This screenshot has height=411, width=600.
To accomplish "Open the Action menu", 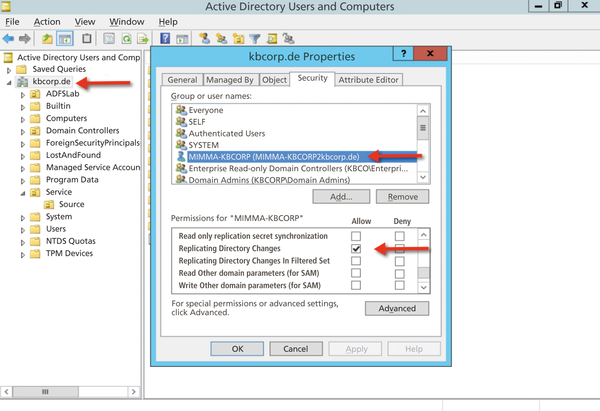I will 47,22.
